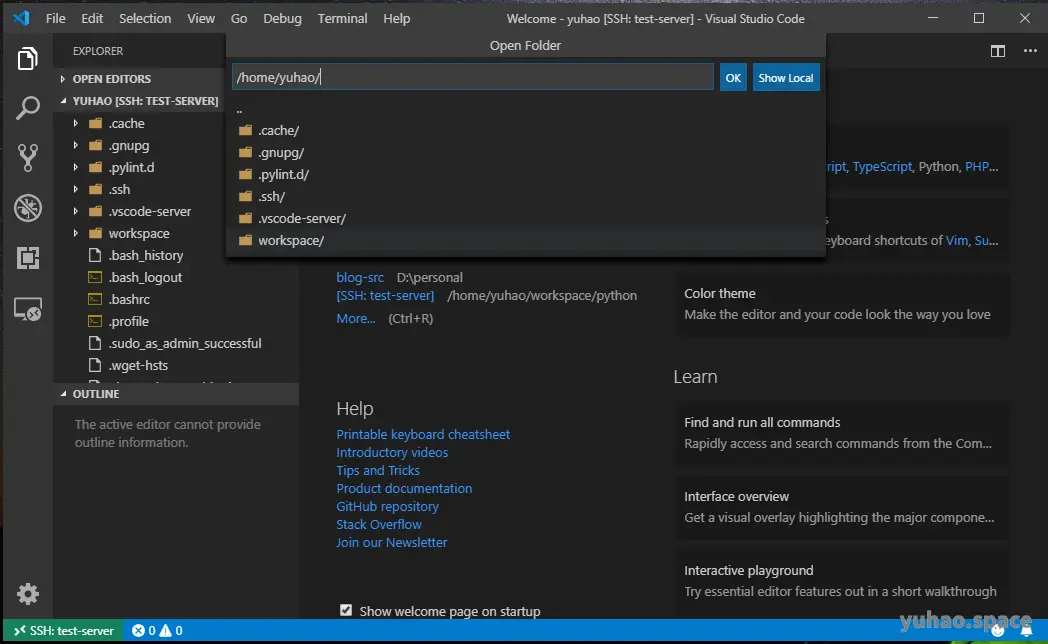Select the .vscode-server/ folder in dialog list
This screenshot has width=1048, height=644.
click(x=525, y=218)
